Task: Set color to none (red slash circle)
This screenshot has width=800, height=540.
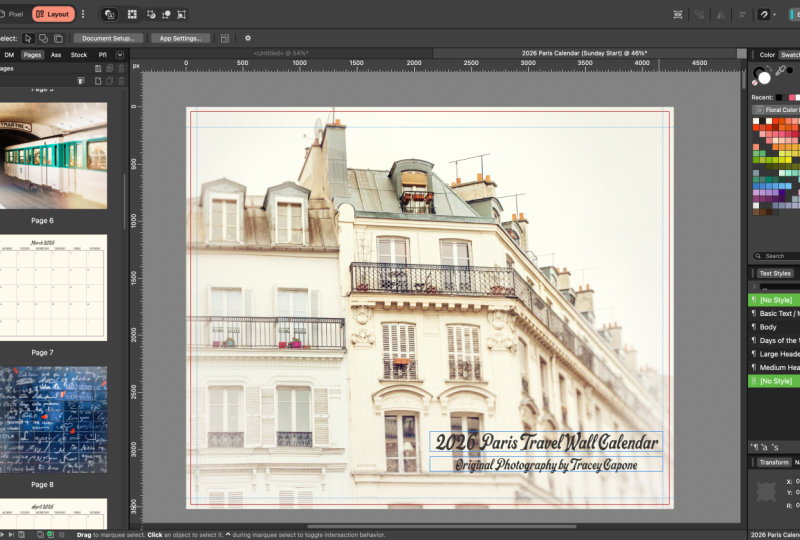Action: 755,82
